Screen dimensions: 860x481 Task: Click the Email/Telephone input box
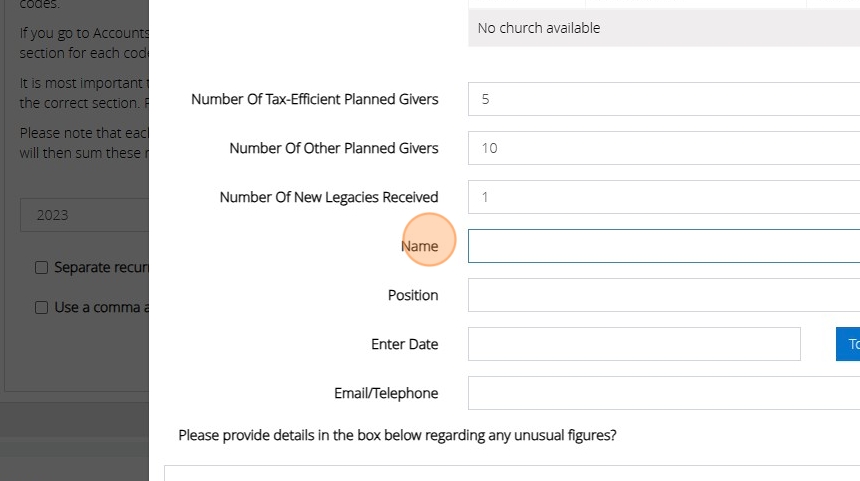(x=663, y=393)
